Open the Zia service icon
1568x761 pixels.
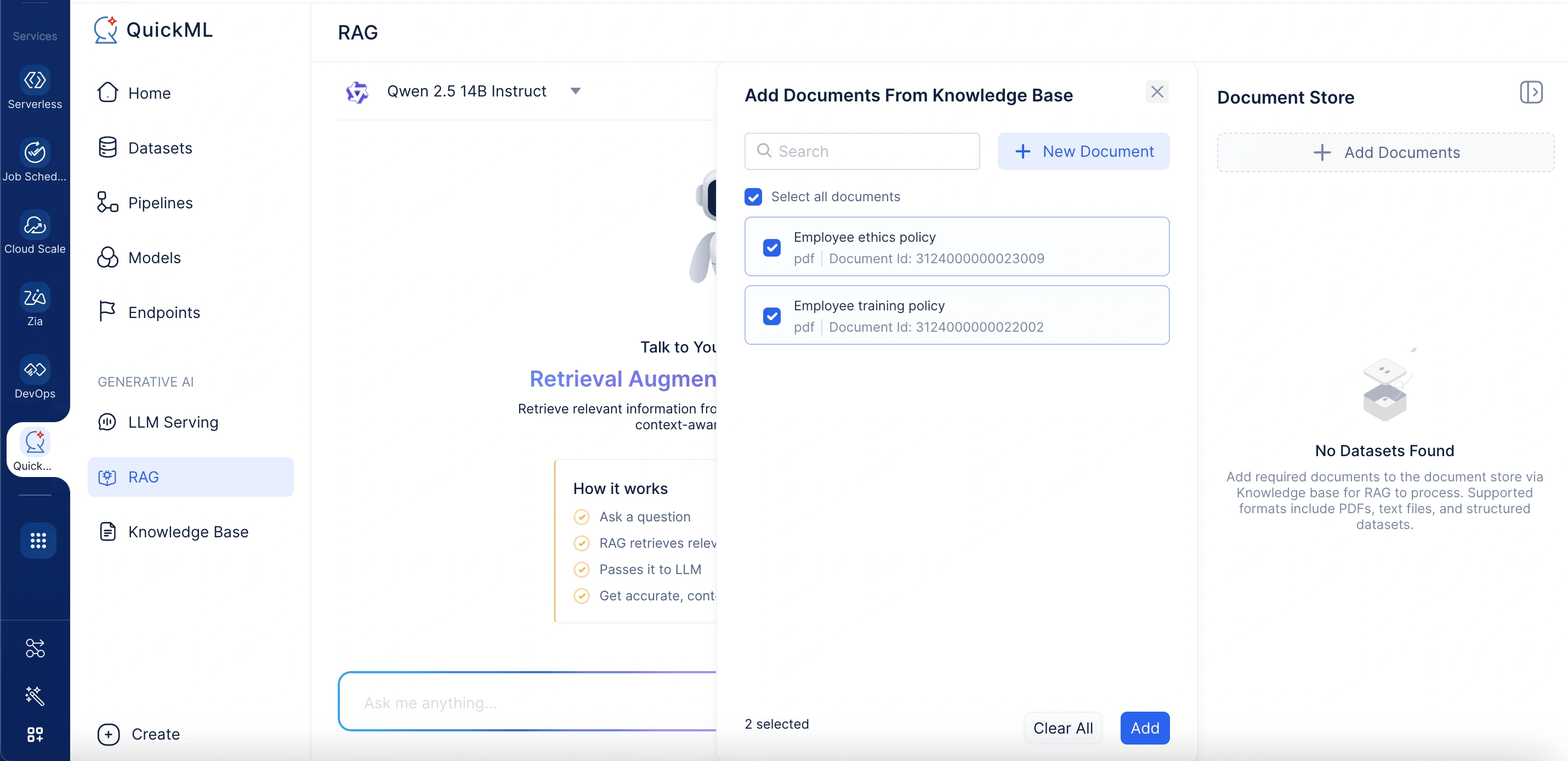(35, 297)
